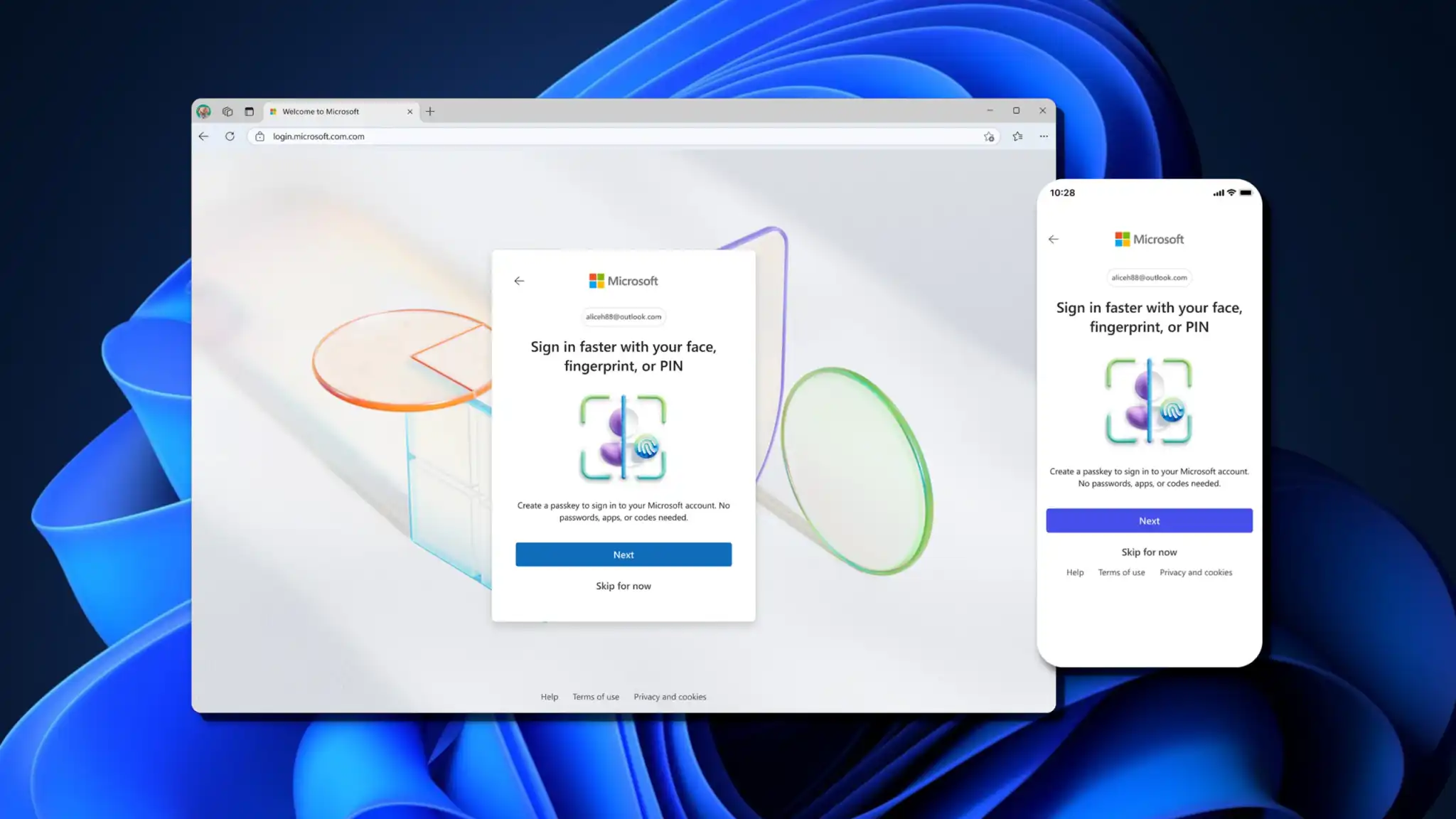
Task: Open Help link at browser page footer
Action: 550,697
